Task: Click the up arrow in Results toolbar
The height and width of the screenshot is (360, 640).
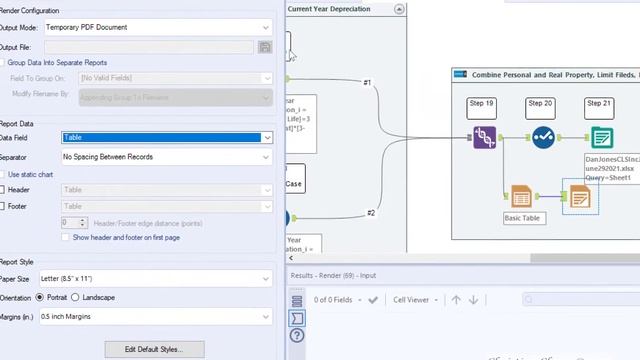Action: coord(456,300)
